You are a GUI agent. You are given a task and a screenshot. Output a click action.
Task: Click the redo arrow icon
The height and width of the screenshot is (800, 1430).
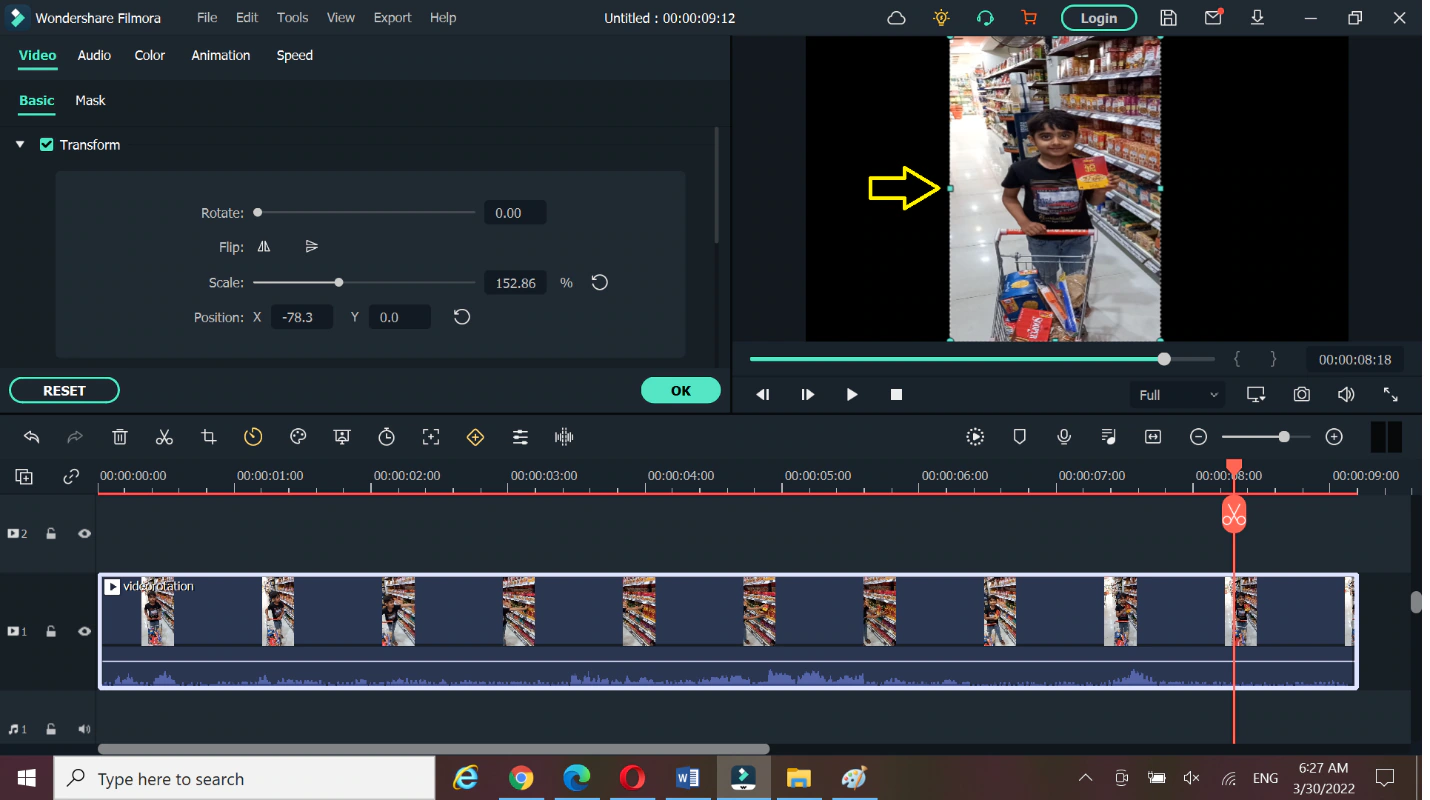point(75,437)
